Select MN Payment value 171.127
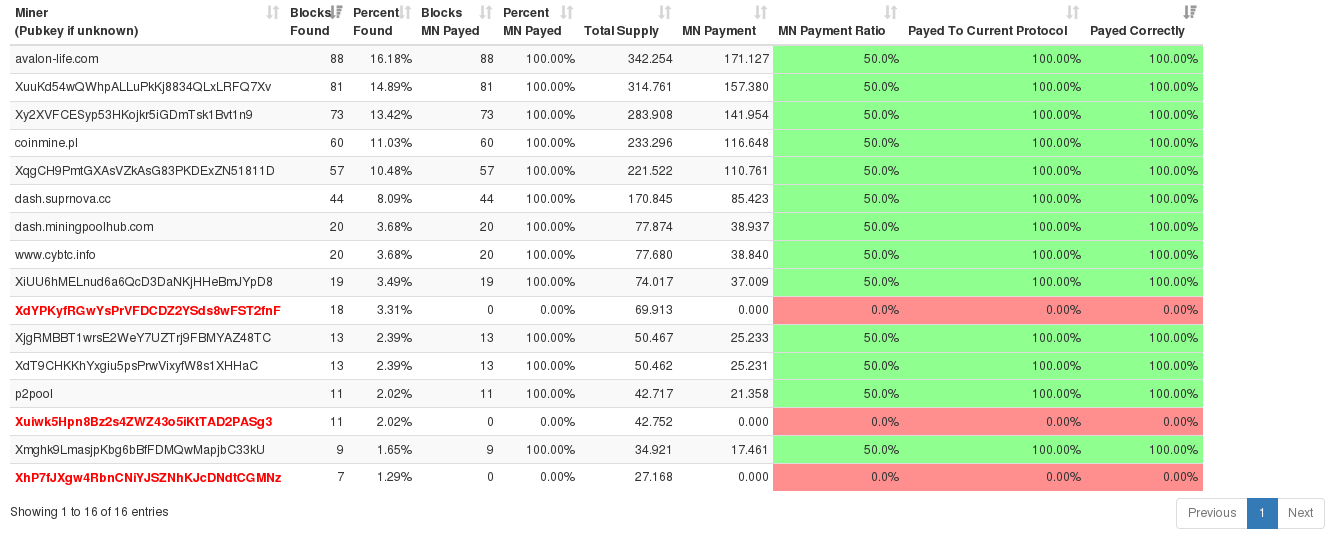The width and height of the screenshot is (1335, 537). 746,59
